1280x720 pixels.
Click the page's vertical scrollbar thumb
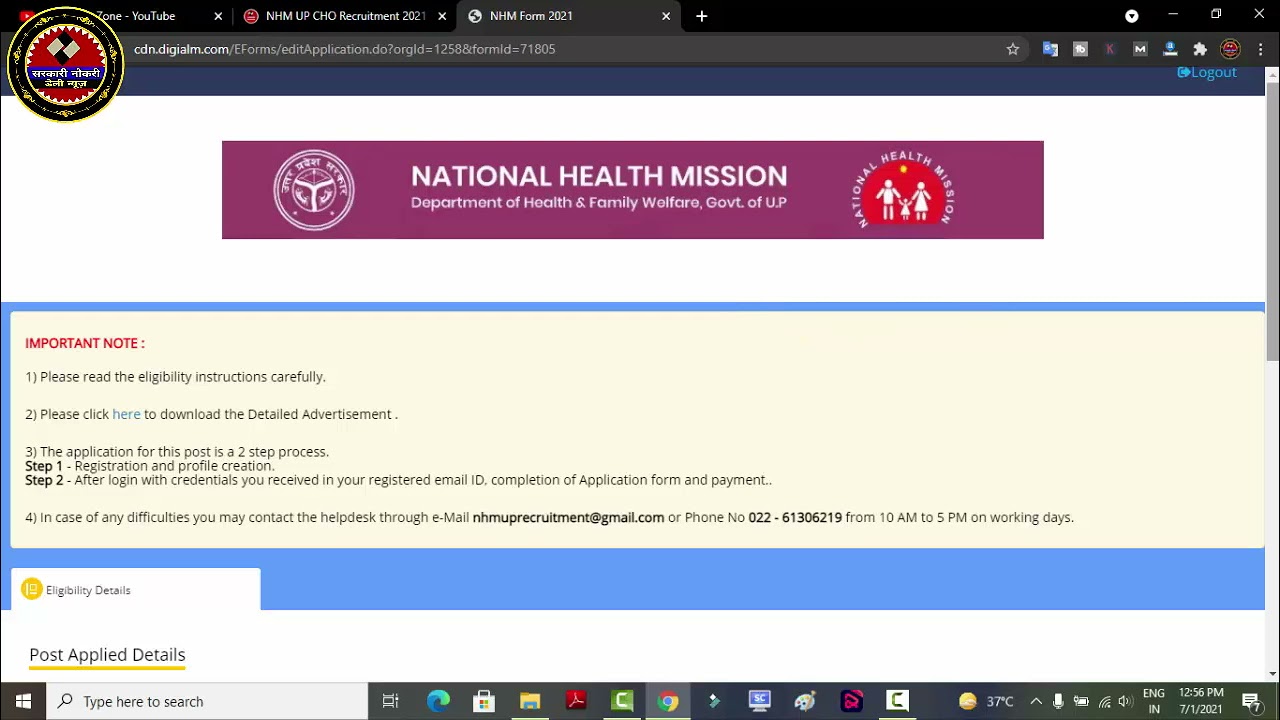pyautogui.click(x=1272, y=220)
